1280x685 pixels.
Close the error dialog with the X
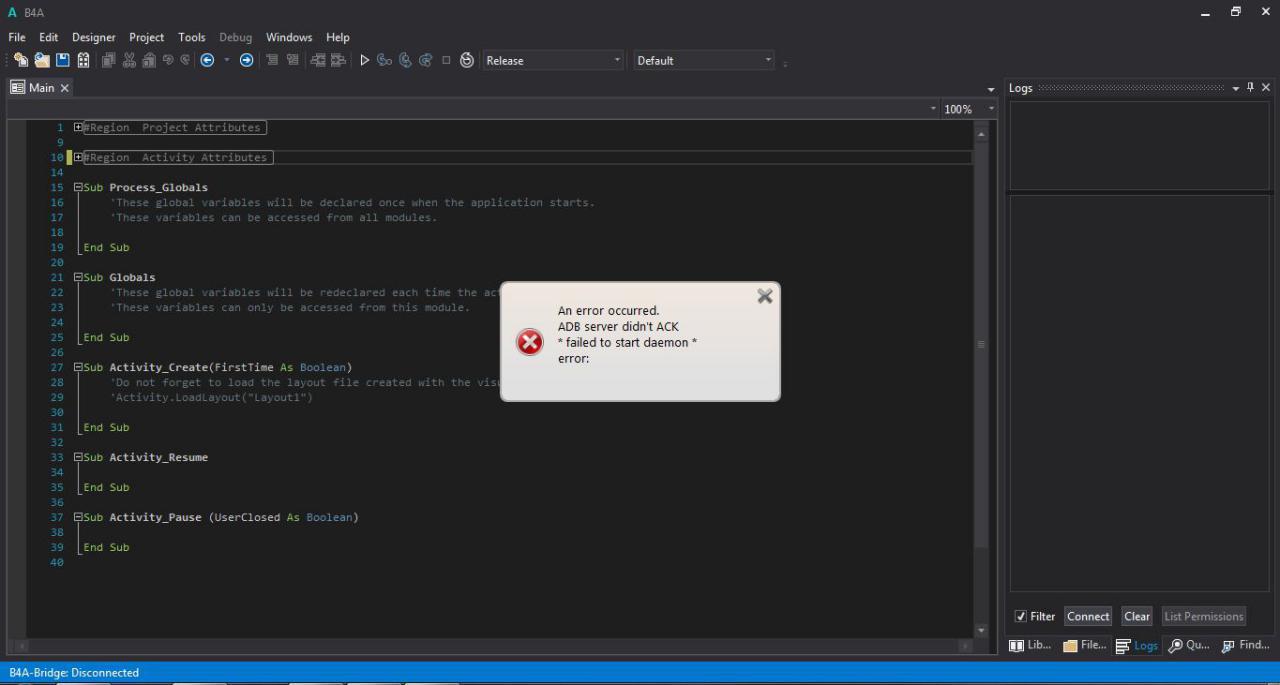click(x=765, y=296)
